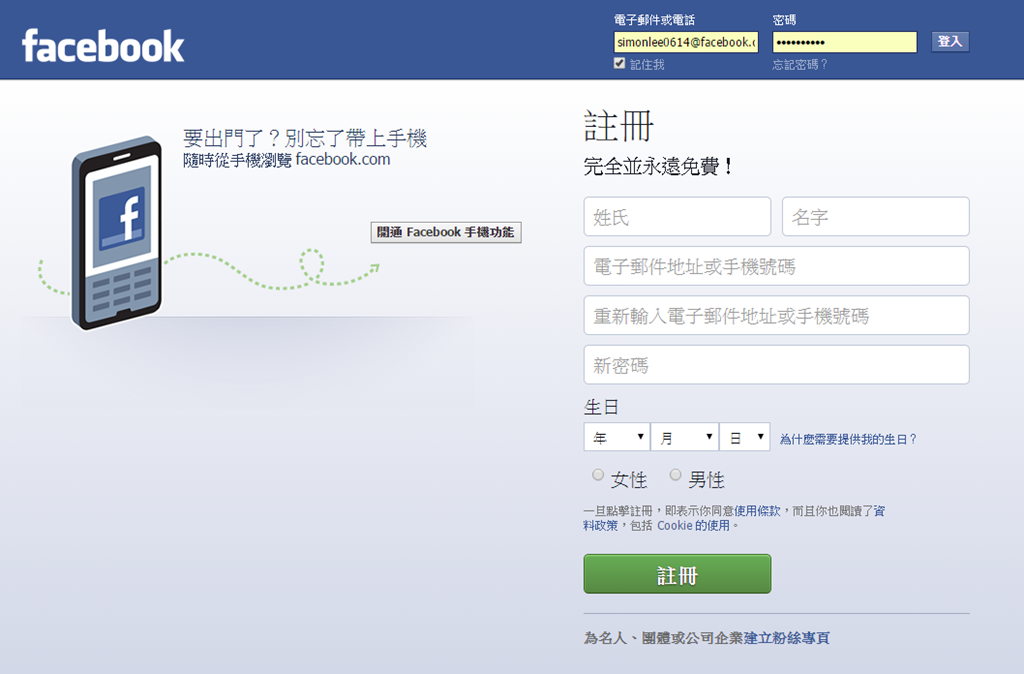Image resolution: width=1024 pixels, height=674 pixels.
Task: Click the 登入 login button
Action: 950,42
